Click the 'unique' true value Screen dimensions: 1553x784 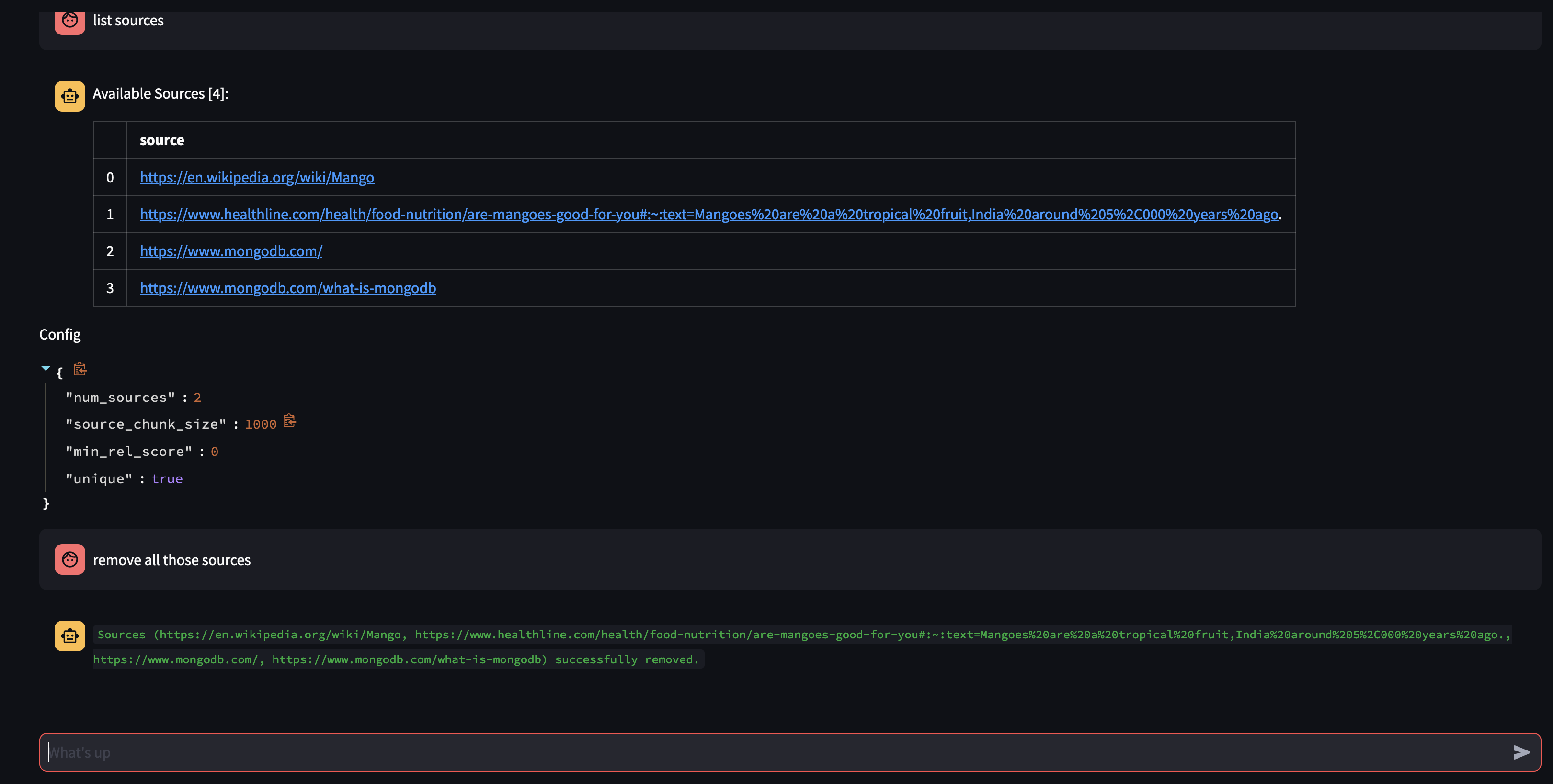point(167,478)
